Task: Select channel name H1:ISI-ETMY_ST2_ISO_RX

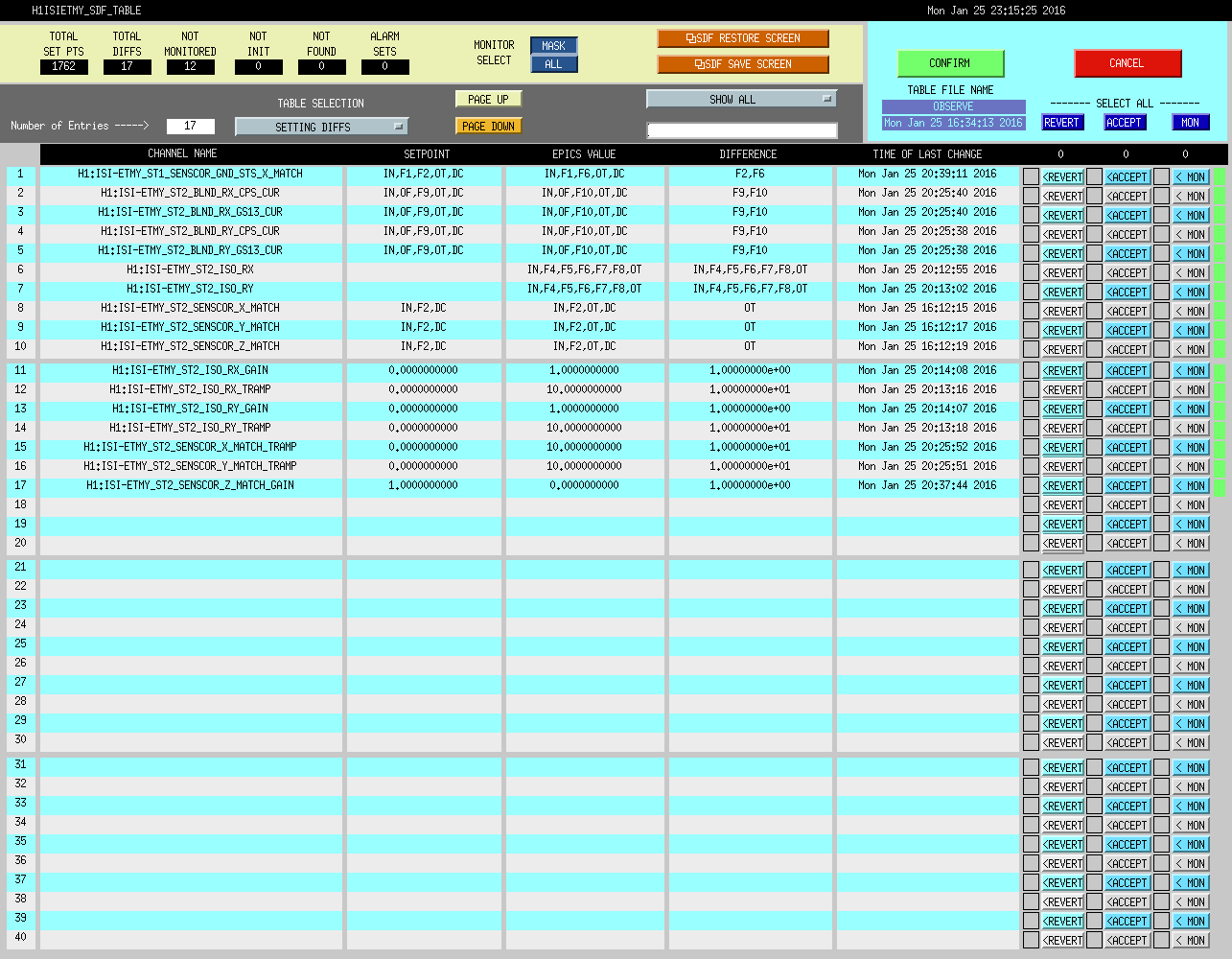Action: click(190, 269)
